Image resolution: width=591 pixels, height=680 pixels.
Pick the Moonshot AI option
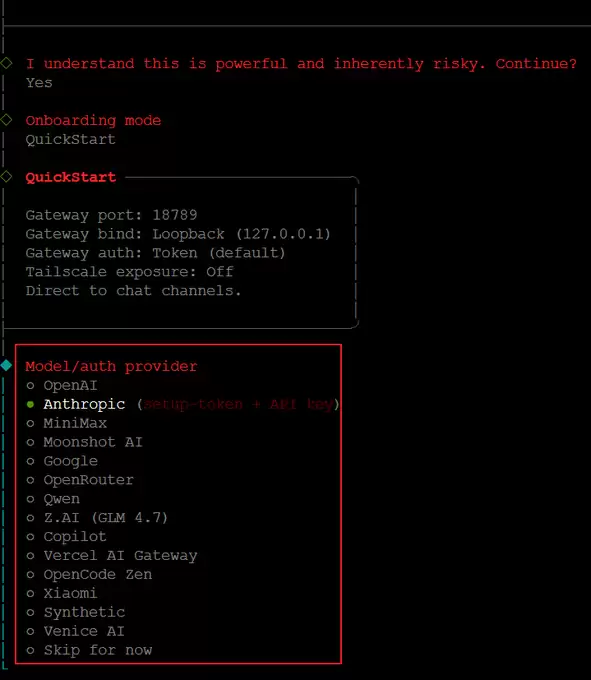[84, 442]
